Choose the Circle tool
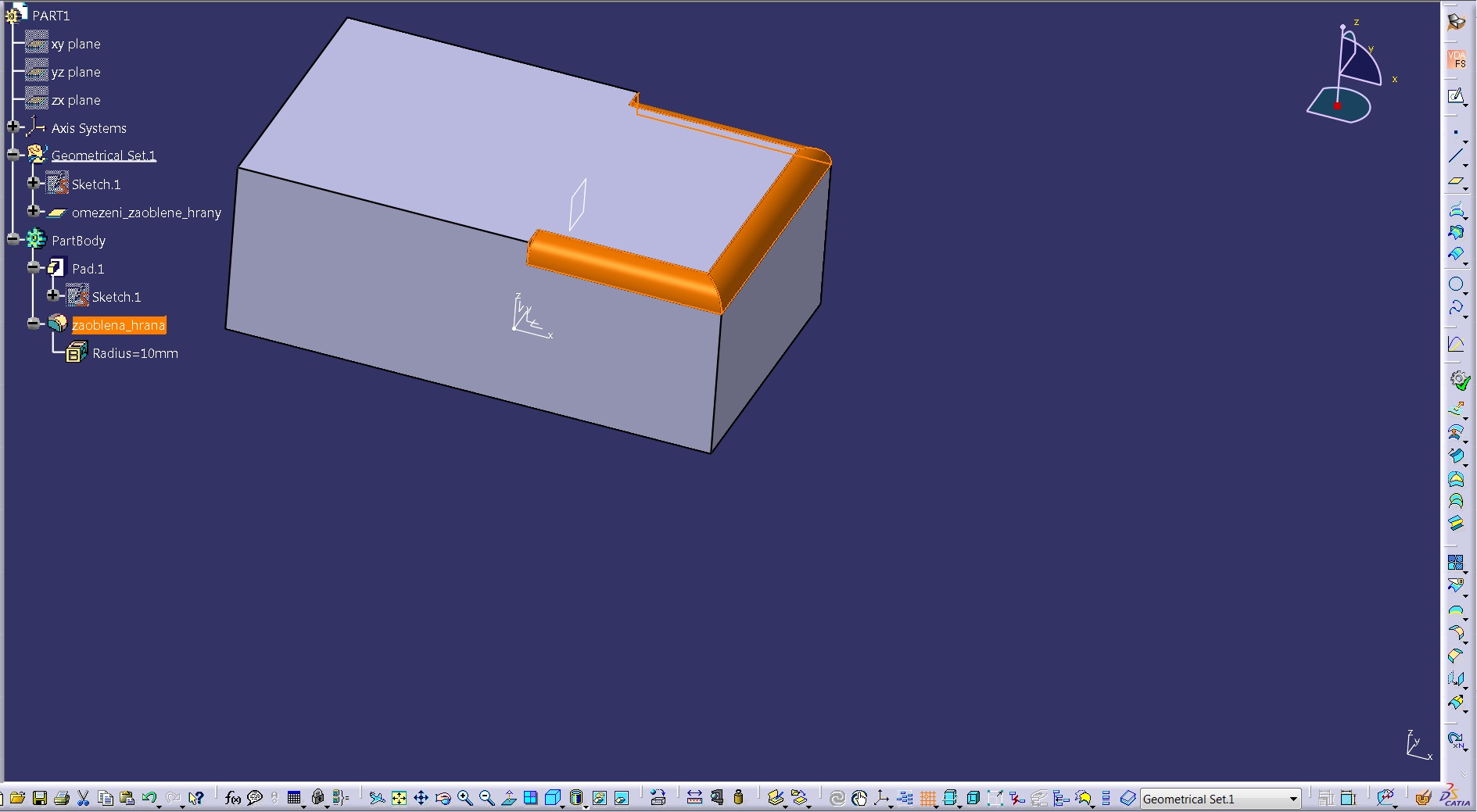1477x812 pixels. pos(1455,284)
